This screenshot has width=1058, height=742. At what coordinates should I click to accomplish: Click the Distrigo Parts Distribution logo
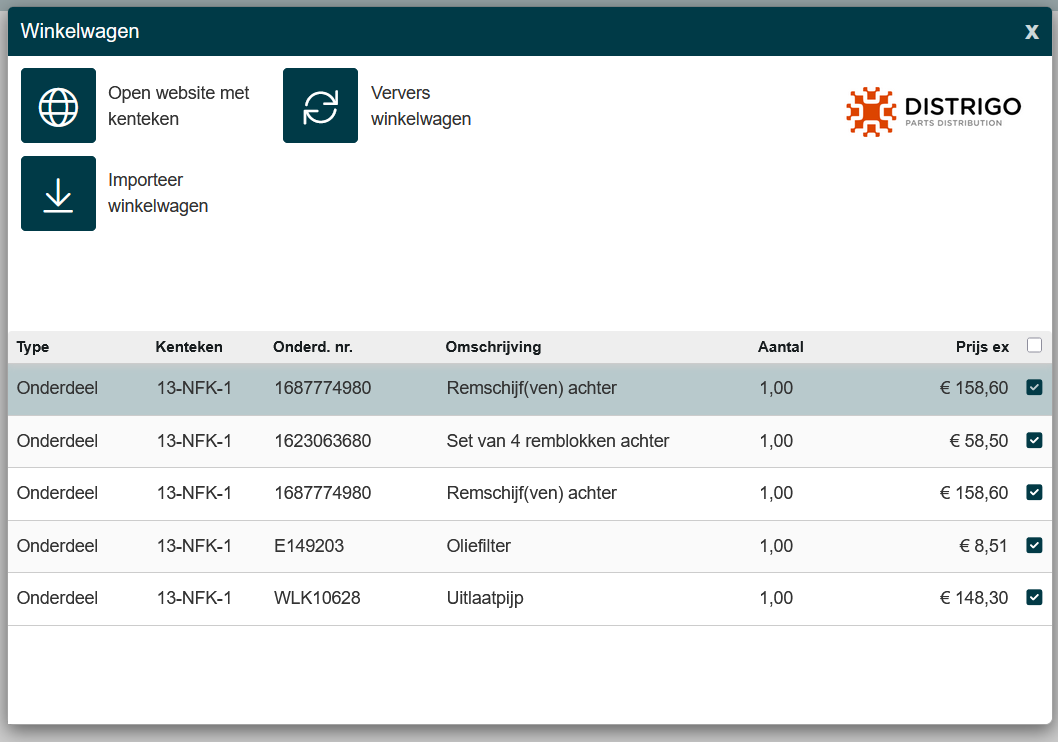pos(933,111)
